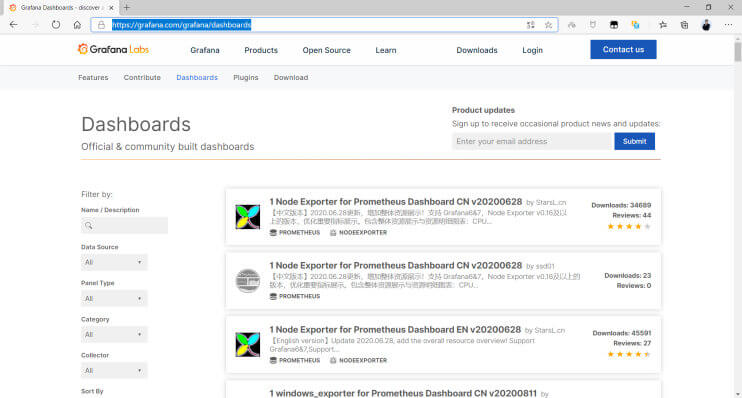Open the Open Source menu
Viewport: 742px width, 398px height.
[327, 50]
